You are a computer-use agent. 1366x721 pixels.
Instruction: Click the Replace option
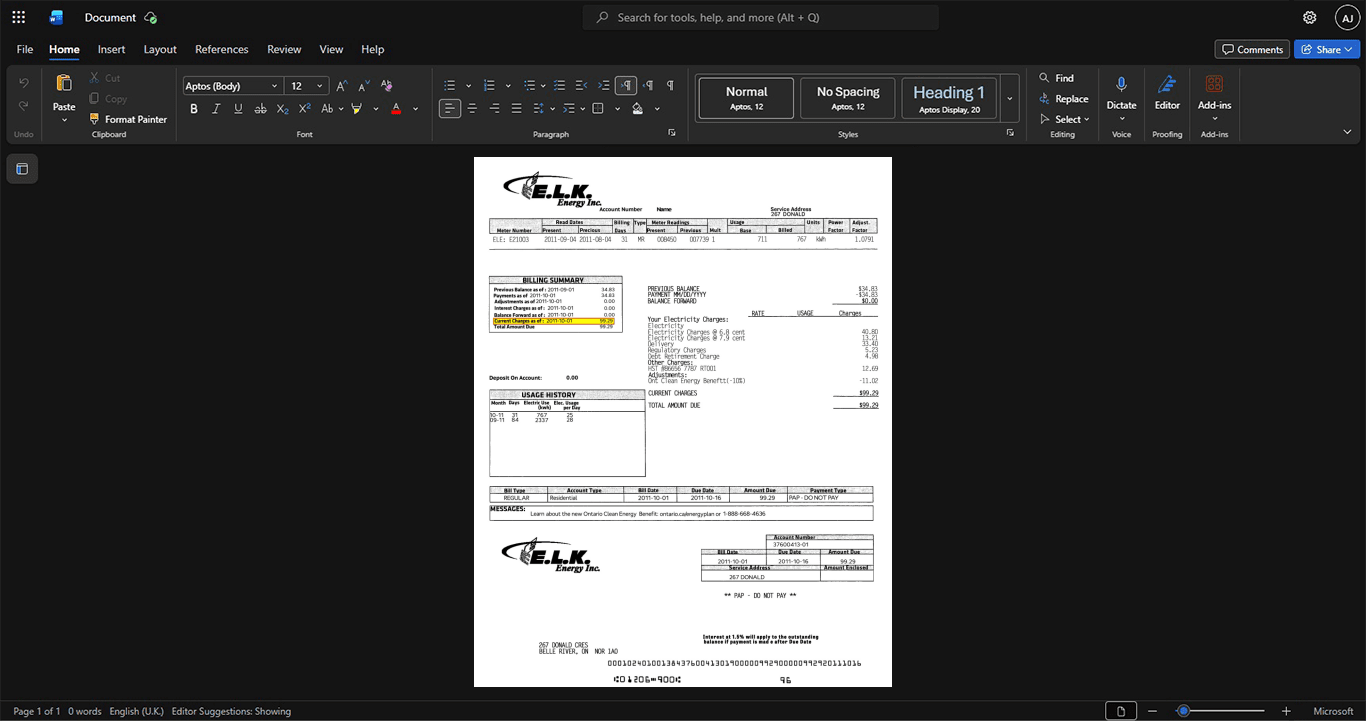point(1064,99)
